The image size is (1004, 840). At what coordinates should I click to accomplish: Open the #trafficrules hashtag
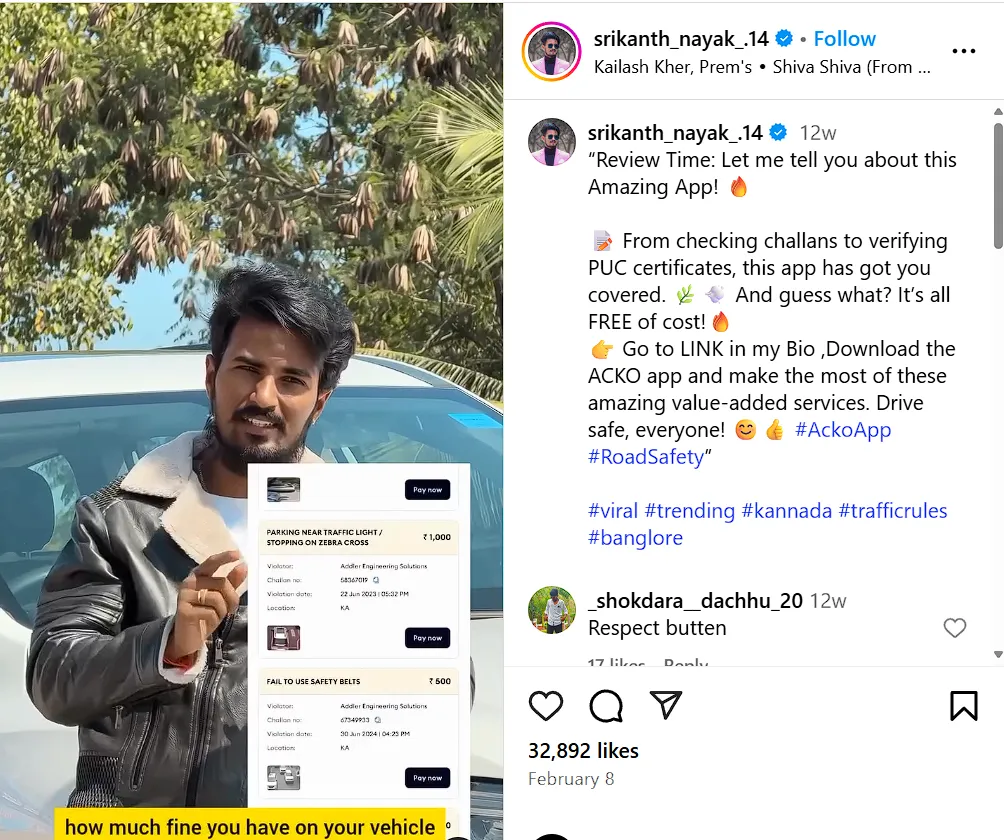point(893,510)
